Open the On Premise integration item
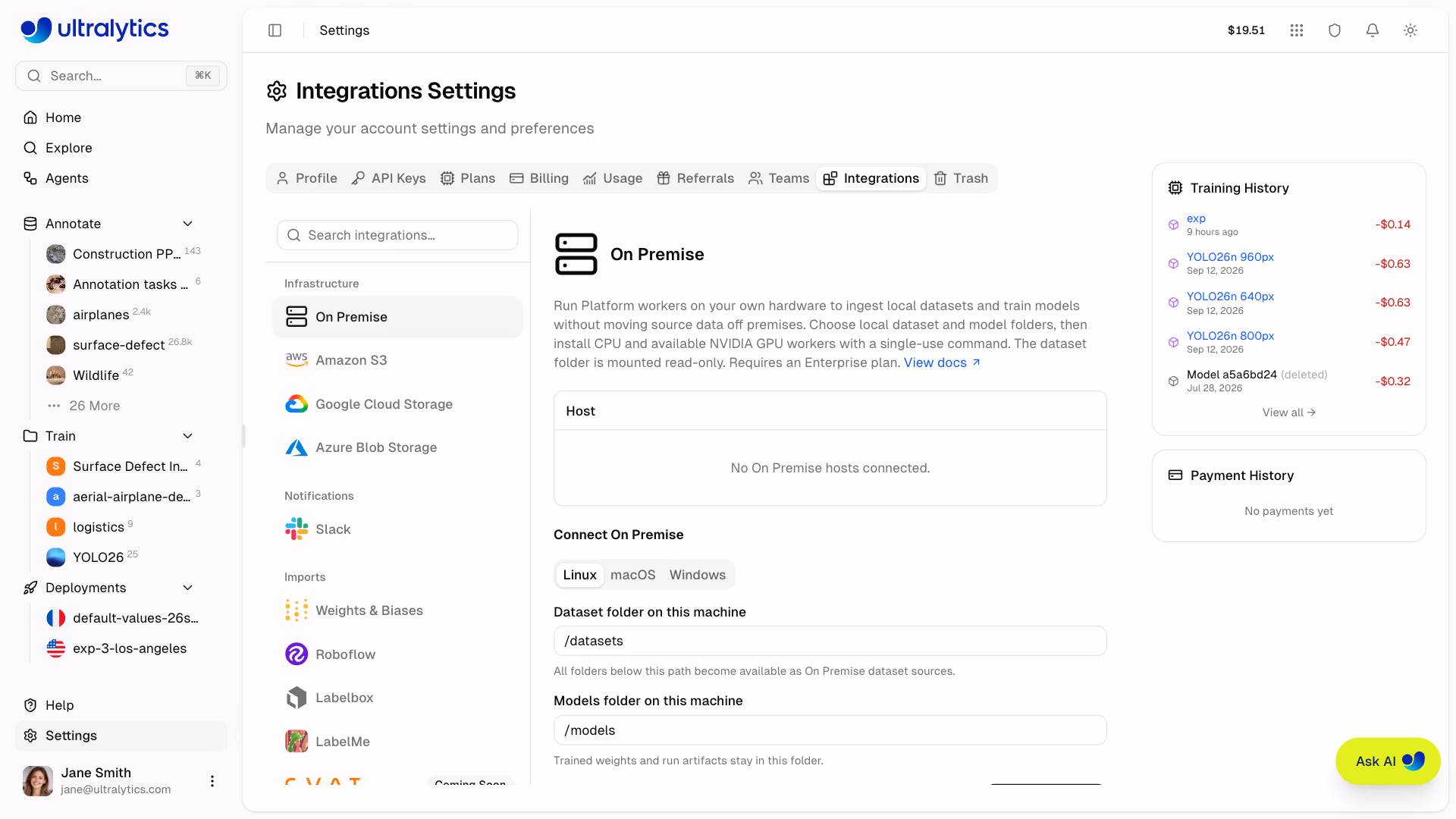1456x819 pixels. [397, 317]
